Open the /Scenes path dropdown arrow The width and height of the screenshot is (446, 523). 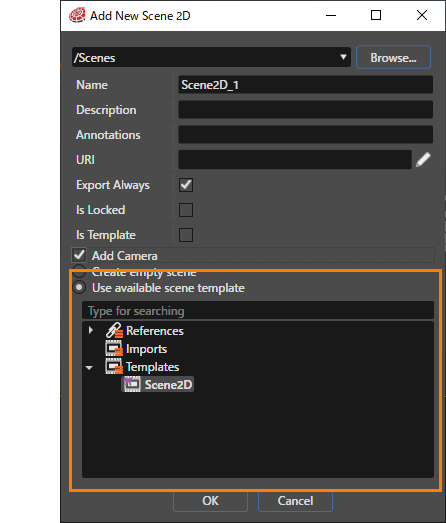click(x=343, y=57)
